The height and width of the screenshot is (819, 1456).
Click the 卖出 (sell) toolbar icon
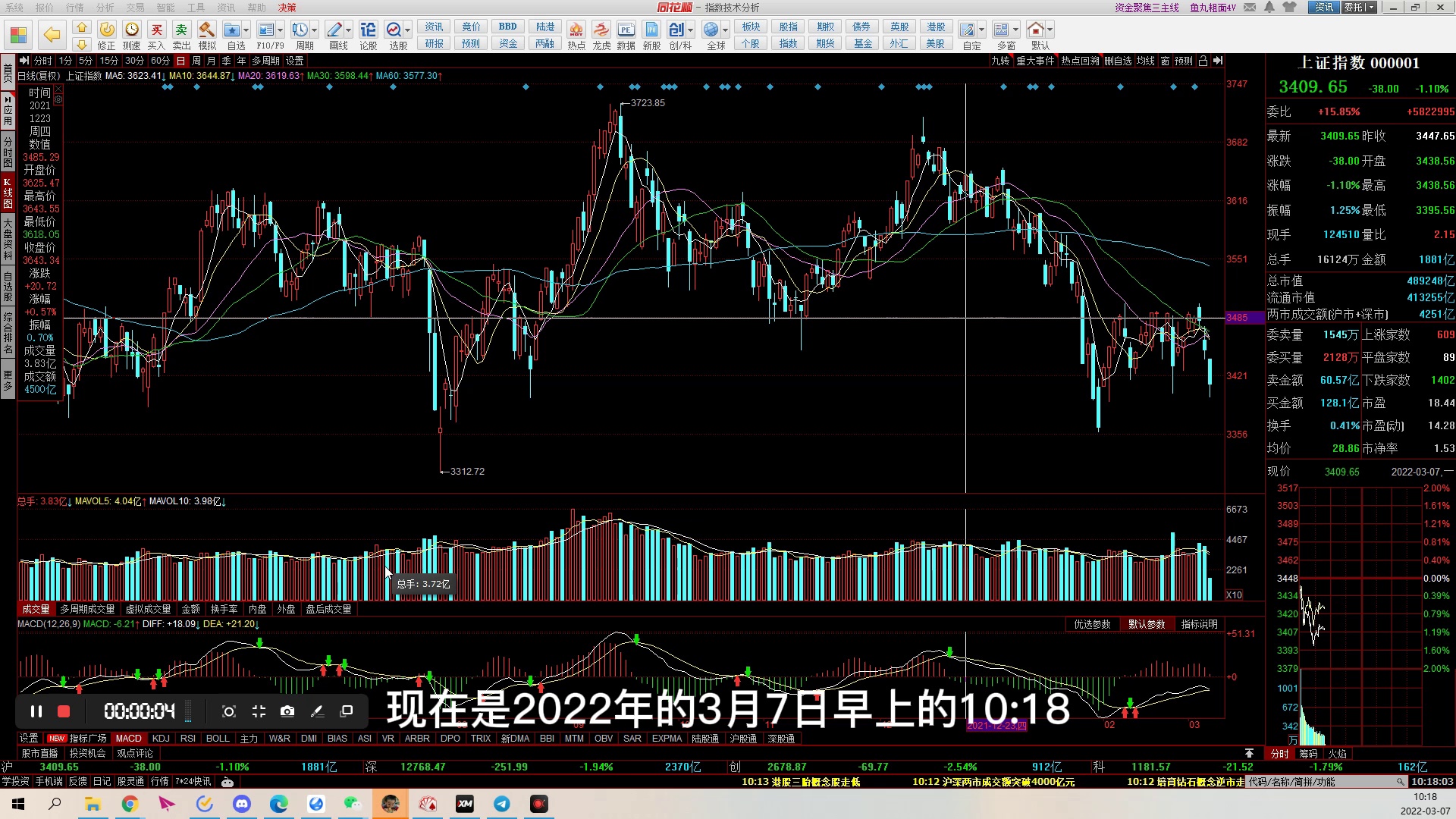(x=181, y=30)
